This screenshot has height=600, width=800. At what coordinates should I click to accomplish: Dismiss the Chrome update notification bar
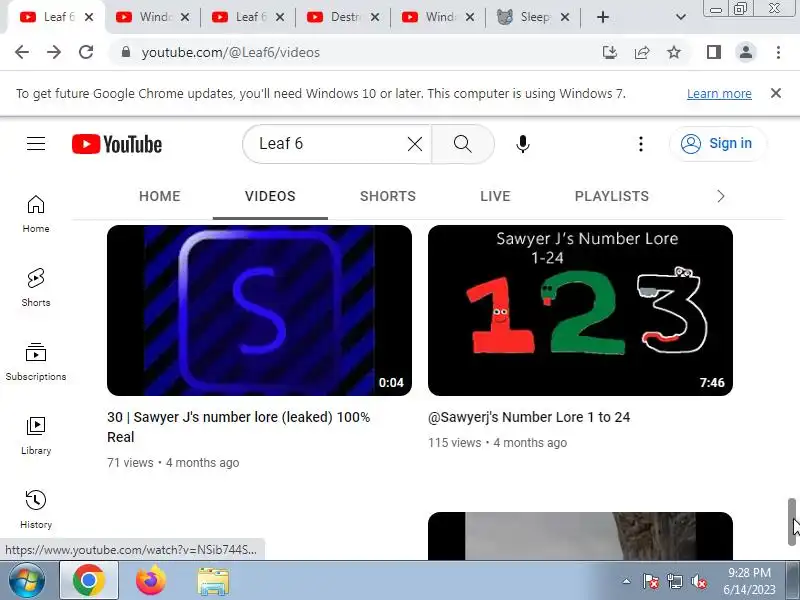point(776,93)
